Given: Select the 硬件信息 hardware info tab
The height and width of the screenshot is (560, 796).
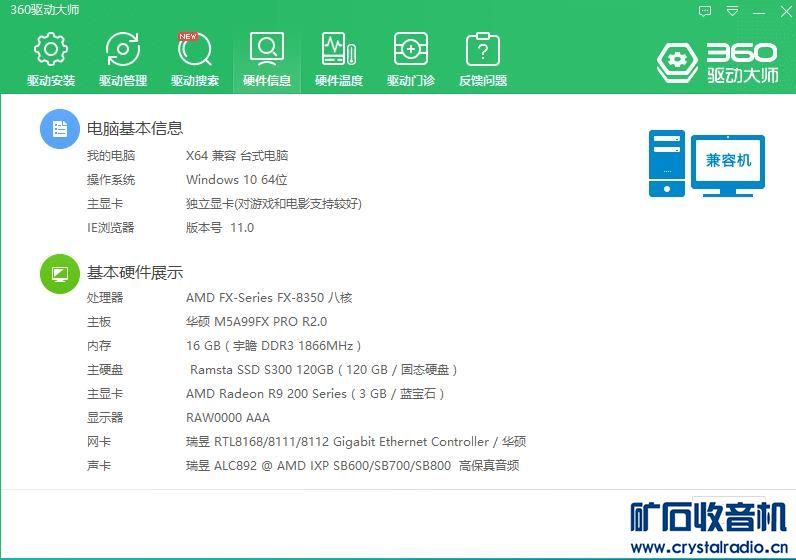Looking at the screenshot, I should [267, 59].
